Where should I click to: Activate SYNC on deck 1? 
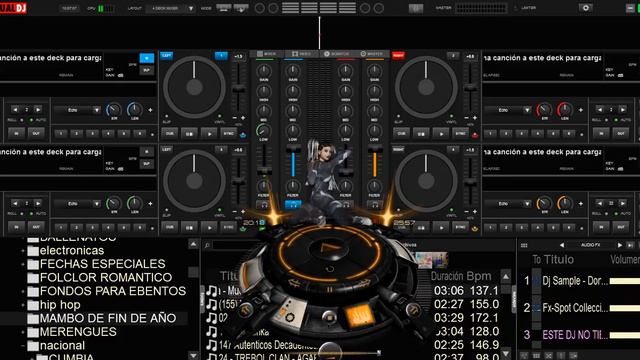[x=228, y=133]
